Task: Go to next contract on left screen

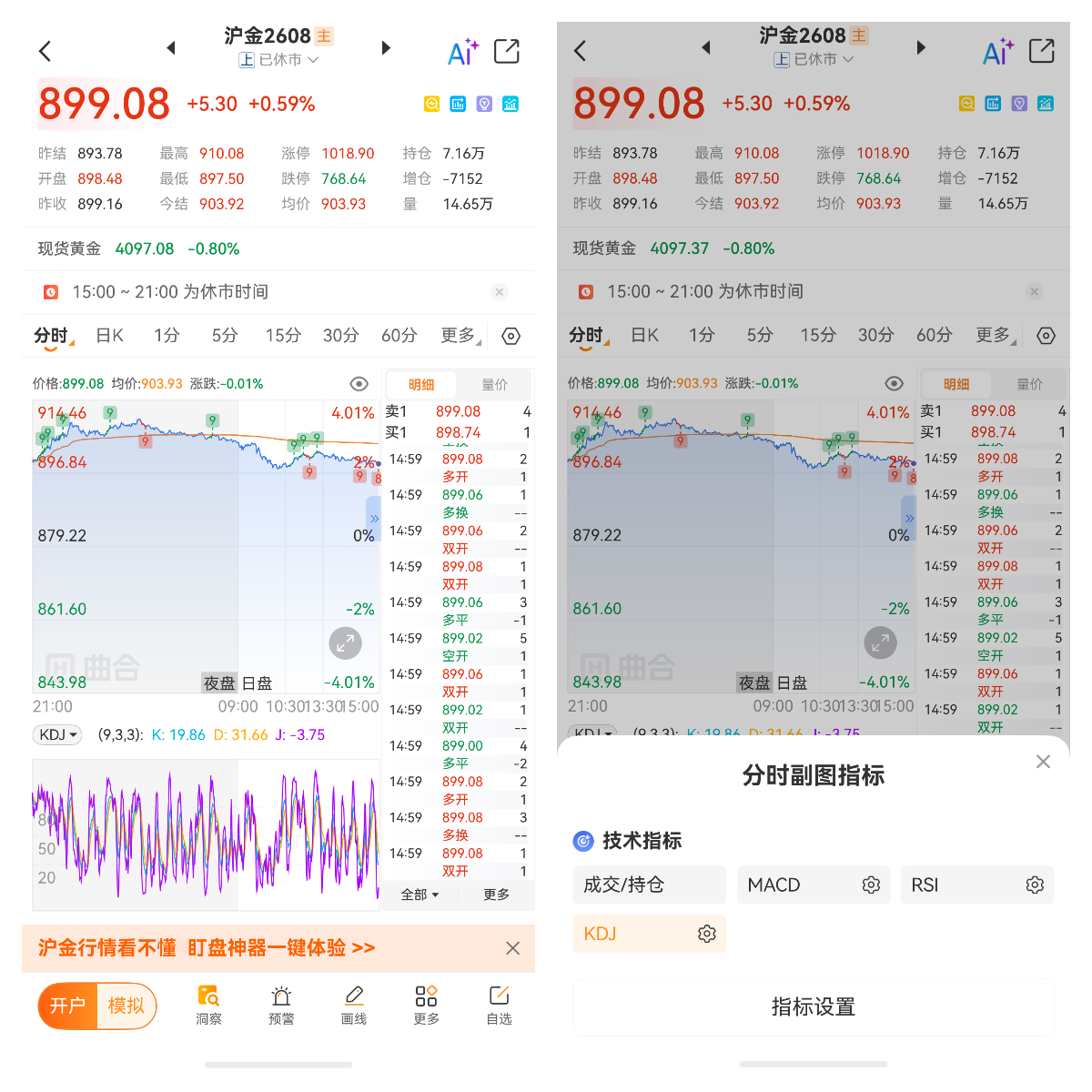Action: tap(386, 47)
